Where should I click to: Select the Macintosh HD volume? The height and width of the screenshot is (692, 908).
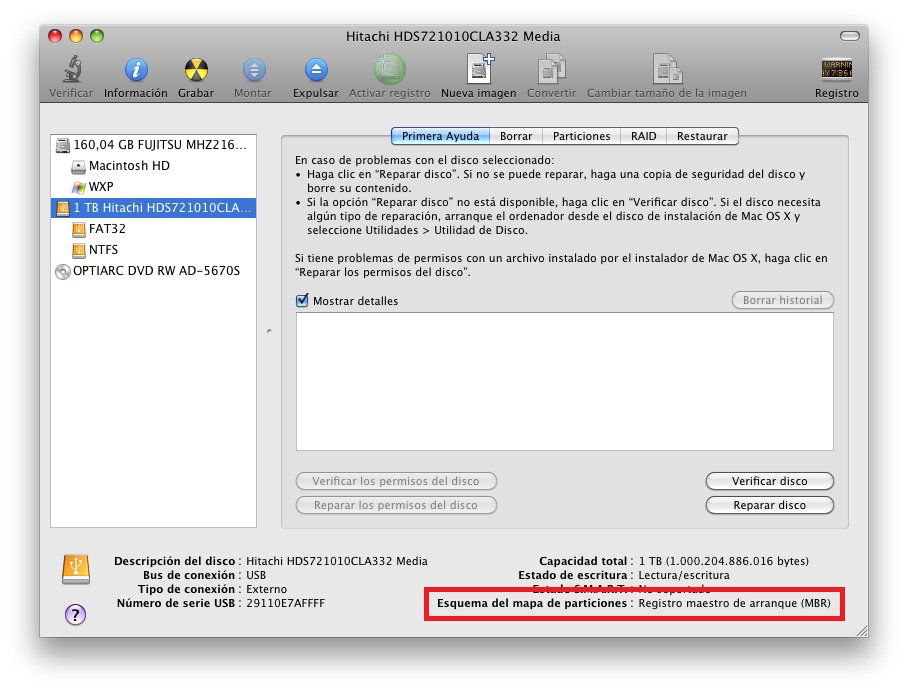(x=153, y=166)
